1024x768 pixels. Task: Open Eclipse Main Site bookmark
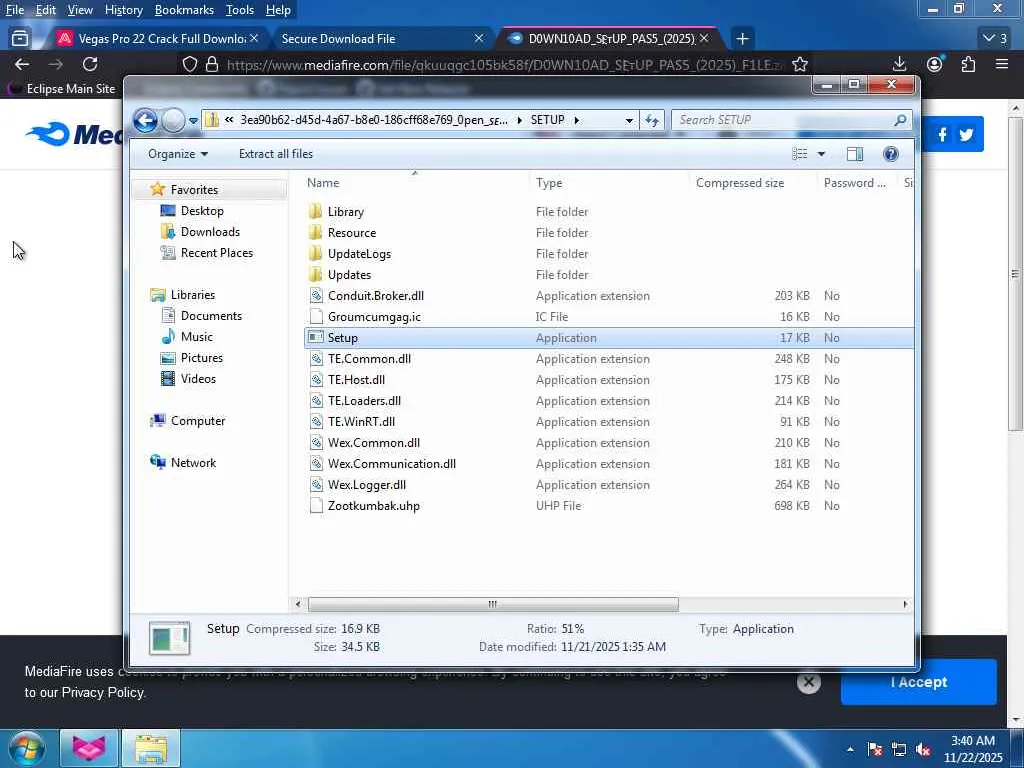click(62, 88)
